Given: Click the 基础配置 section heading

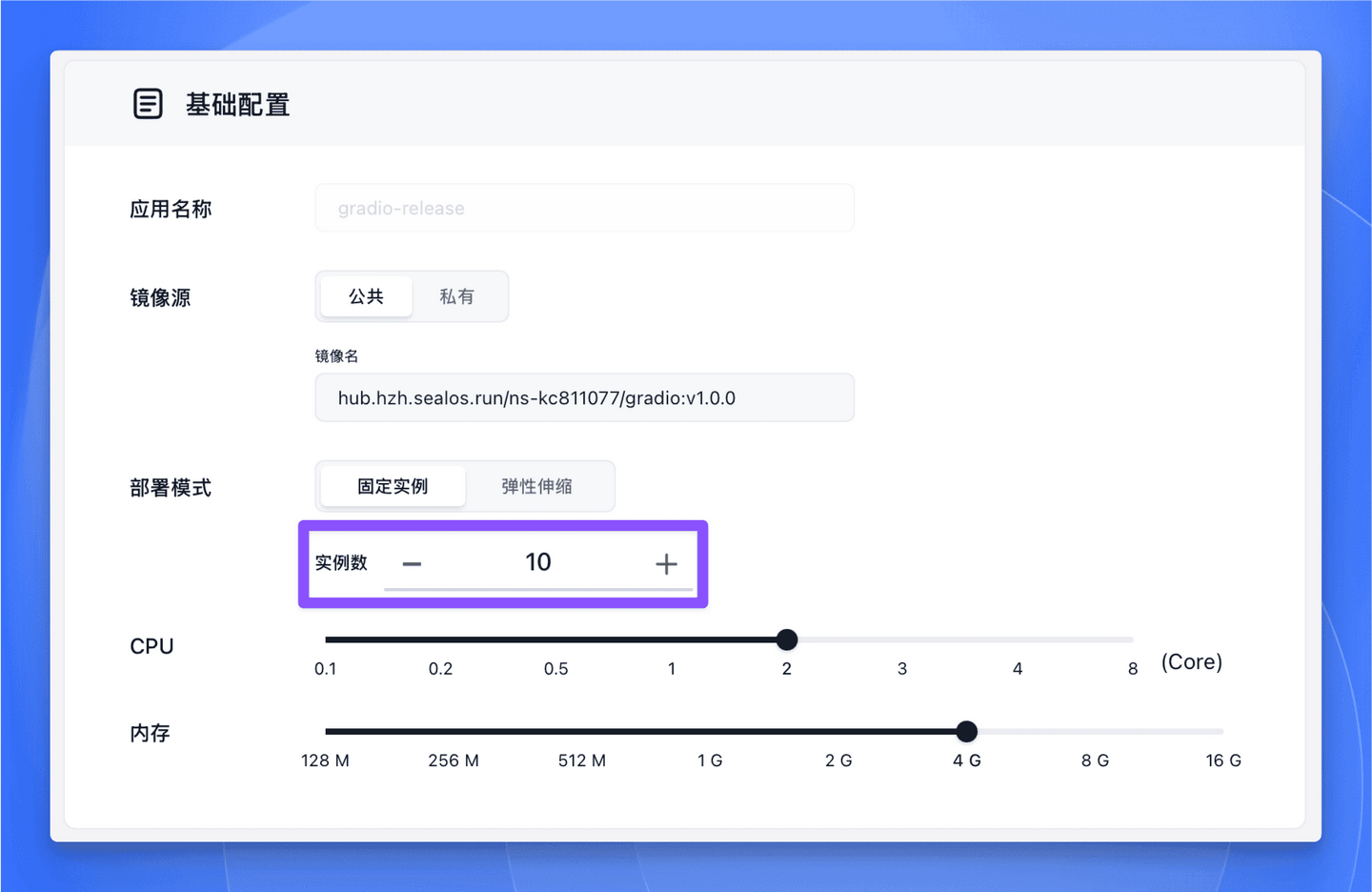Looking at the screenshot, I should pos(238,105).
